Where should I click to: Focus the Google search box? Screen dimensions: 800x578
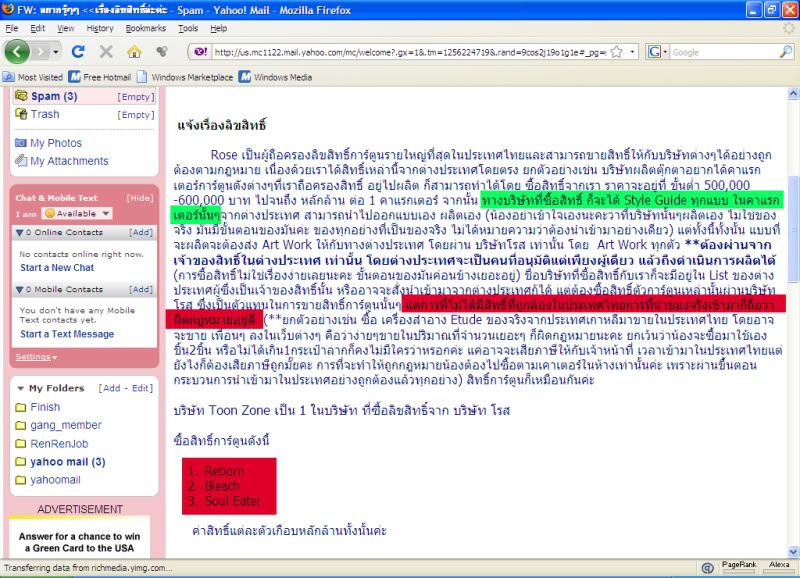point(725,52)
